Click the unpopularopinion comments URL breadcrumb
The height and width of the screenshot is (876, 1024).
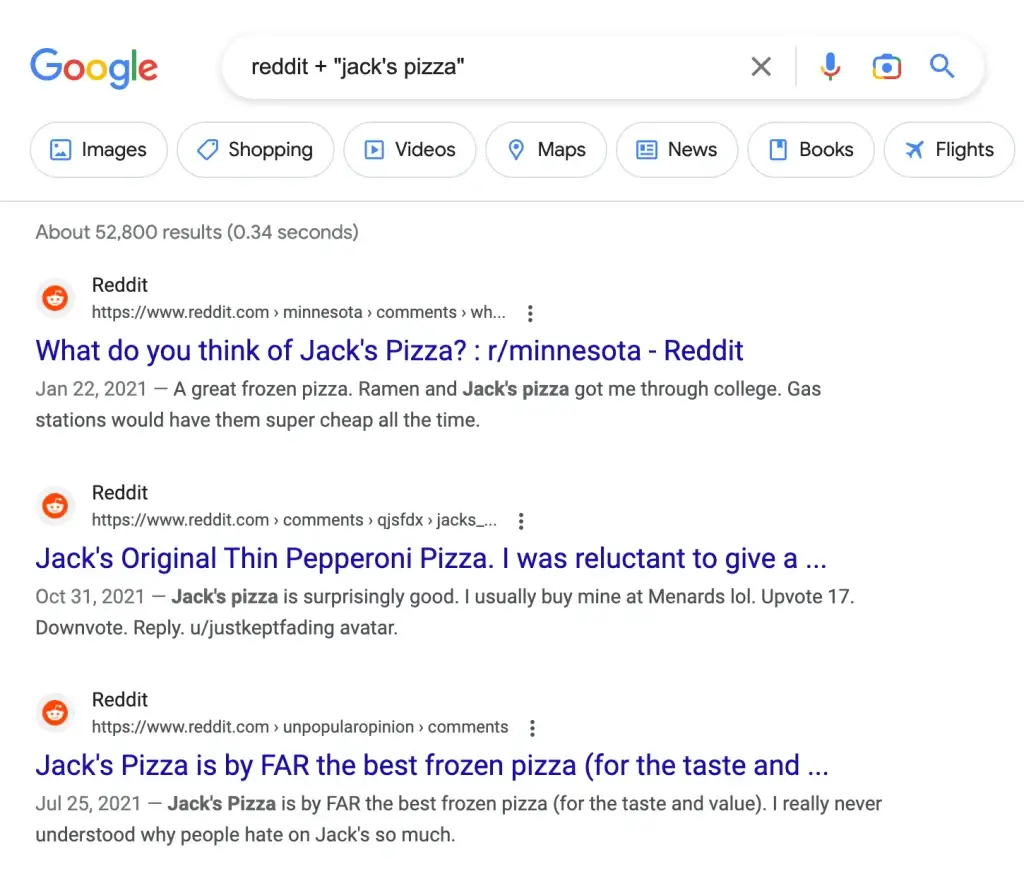pos(300,727)
